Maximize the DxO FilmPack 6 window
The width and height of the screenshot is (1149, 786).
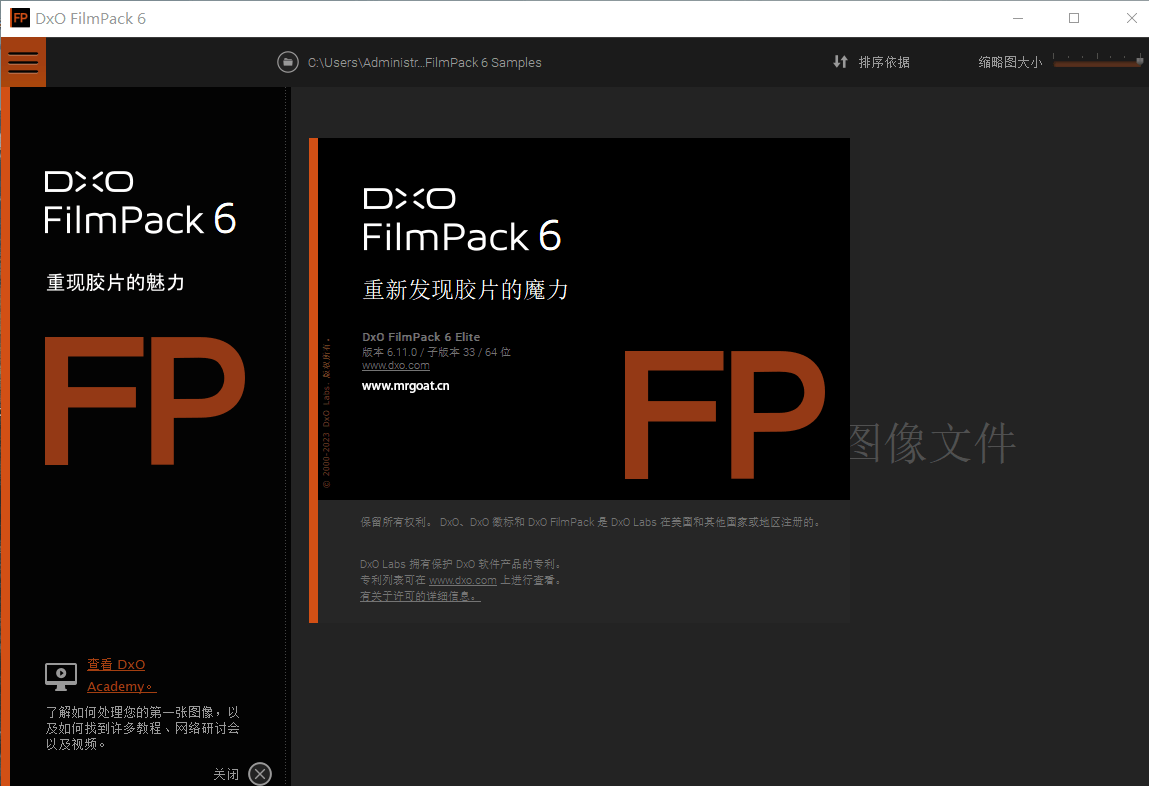(1074, 18)
